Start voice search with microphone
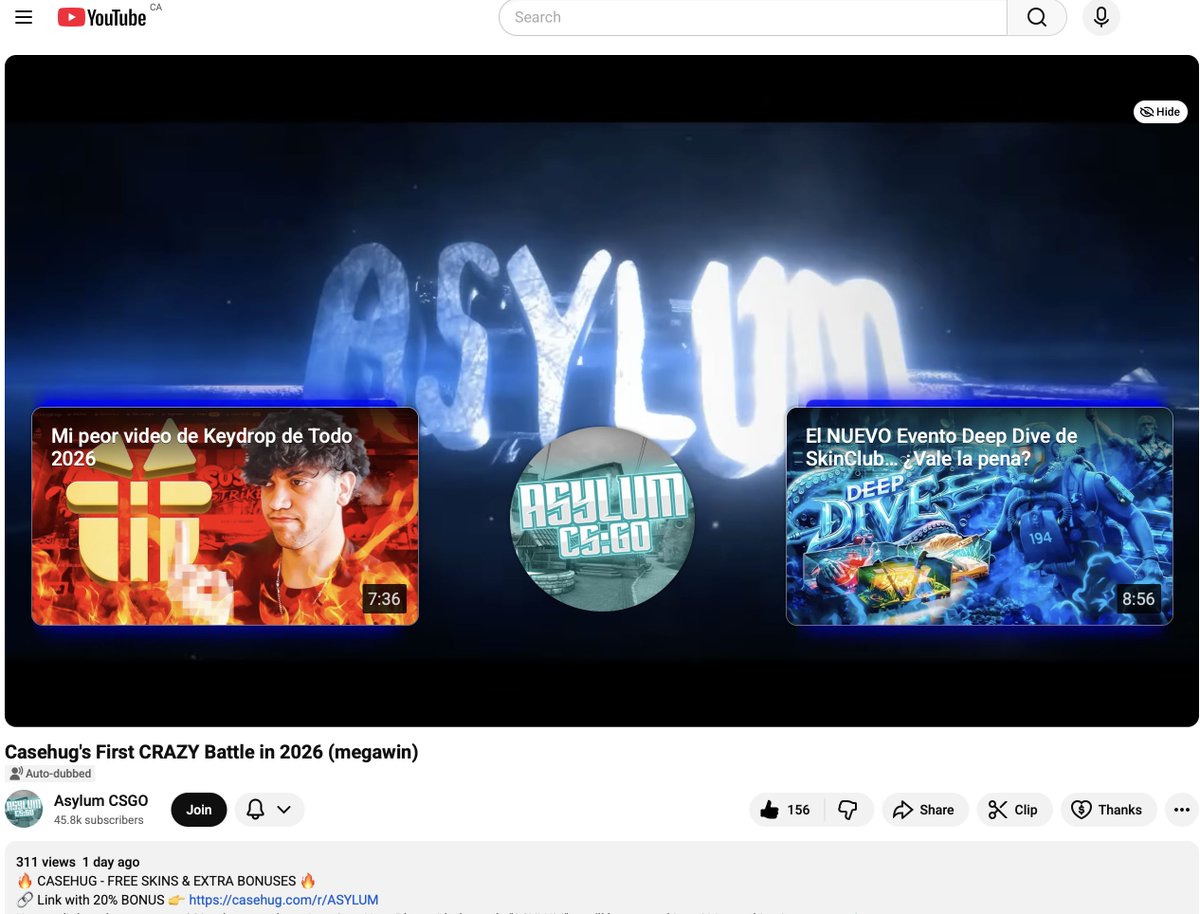 tap(1101, 17)
